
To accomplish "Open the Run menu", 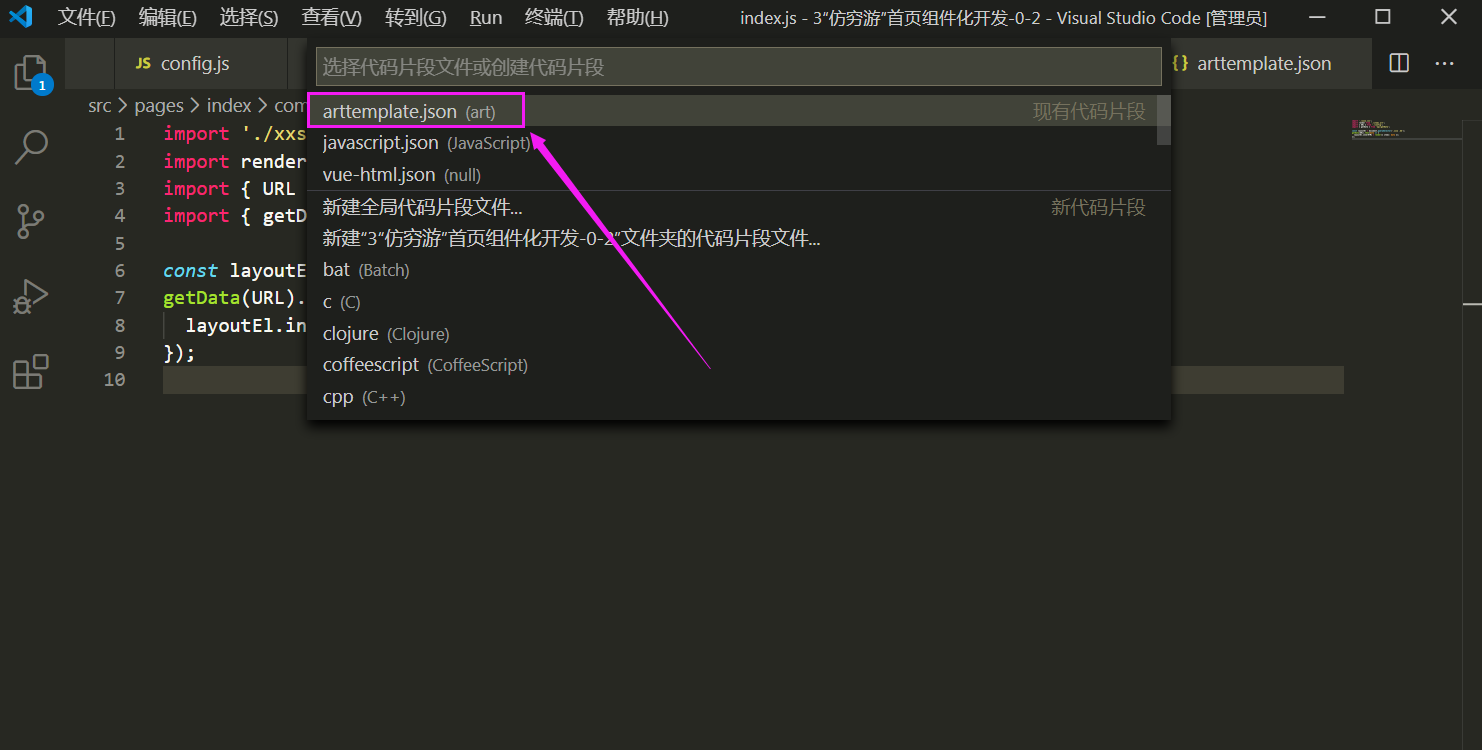I will click(486, 18).
